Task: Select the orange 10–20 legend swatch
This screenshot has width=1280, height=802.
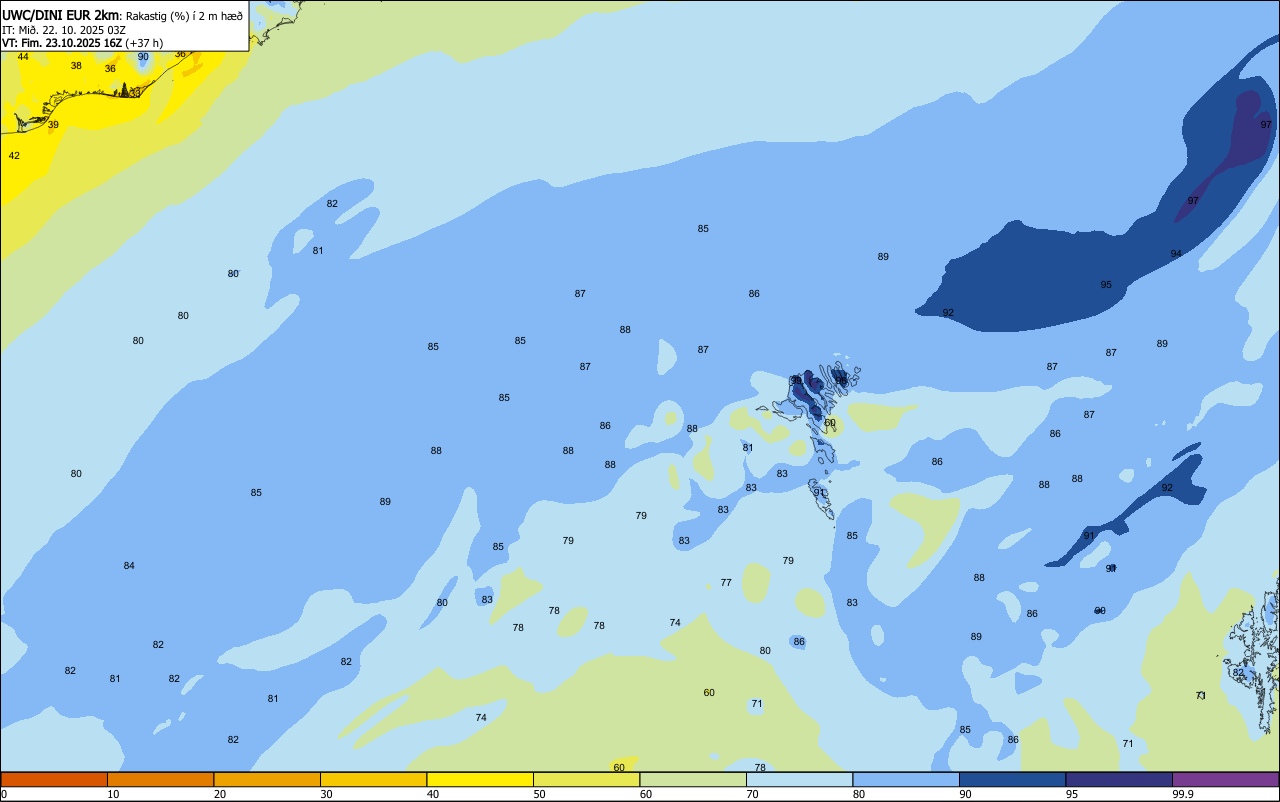Action: (x=160, y=779)
